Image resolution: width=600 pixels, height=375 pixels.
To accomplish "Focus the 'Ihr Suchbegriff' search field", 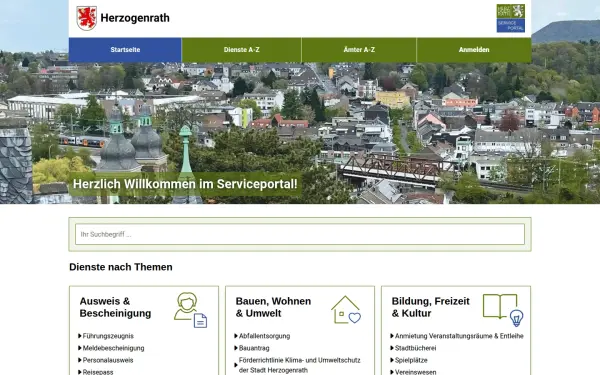I will [300, 234].
